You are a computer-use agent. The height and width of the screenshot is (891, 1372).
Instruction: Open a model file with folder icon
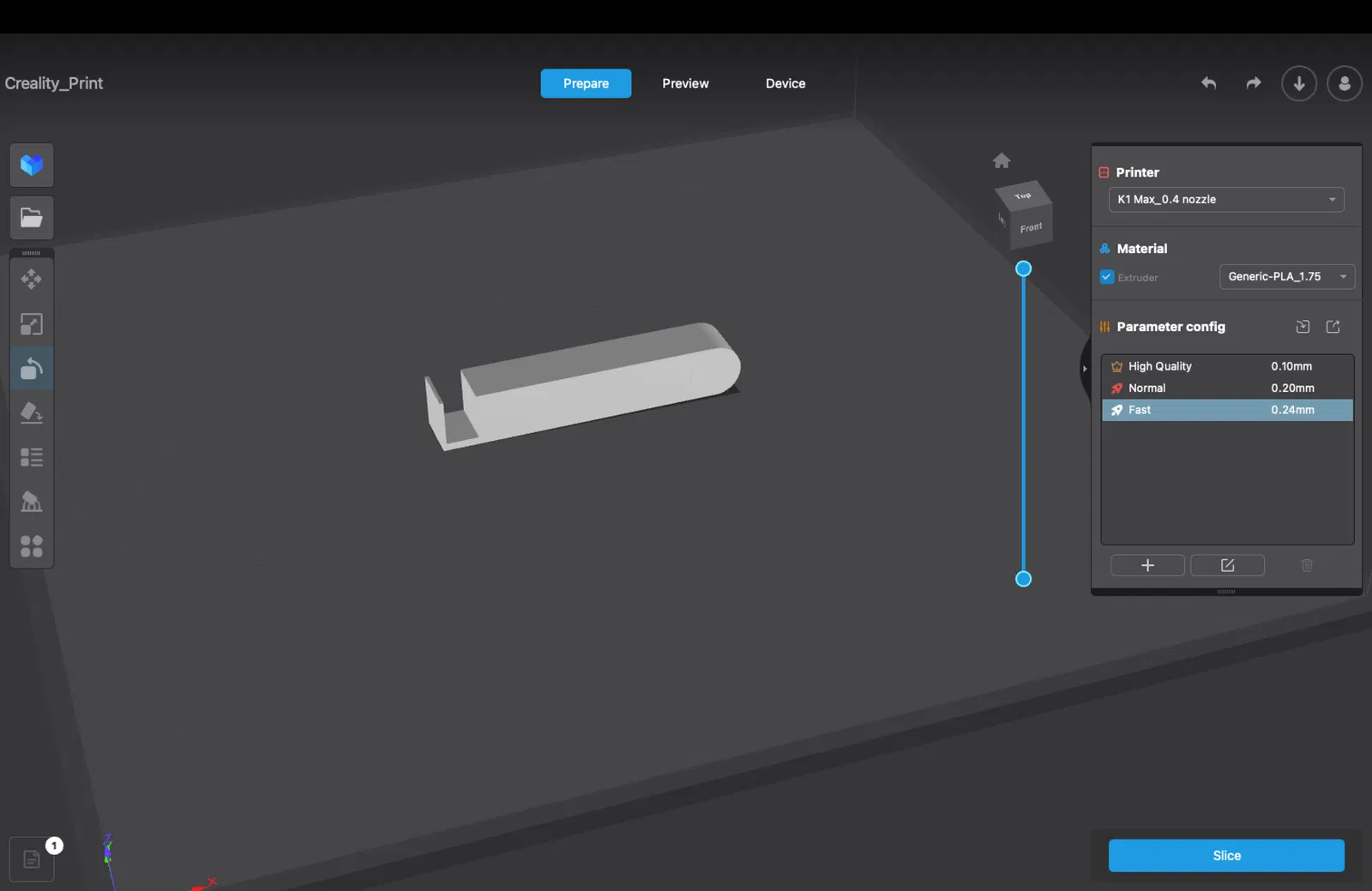[32, 218]
